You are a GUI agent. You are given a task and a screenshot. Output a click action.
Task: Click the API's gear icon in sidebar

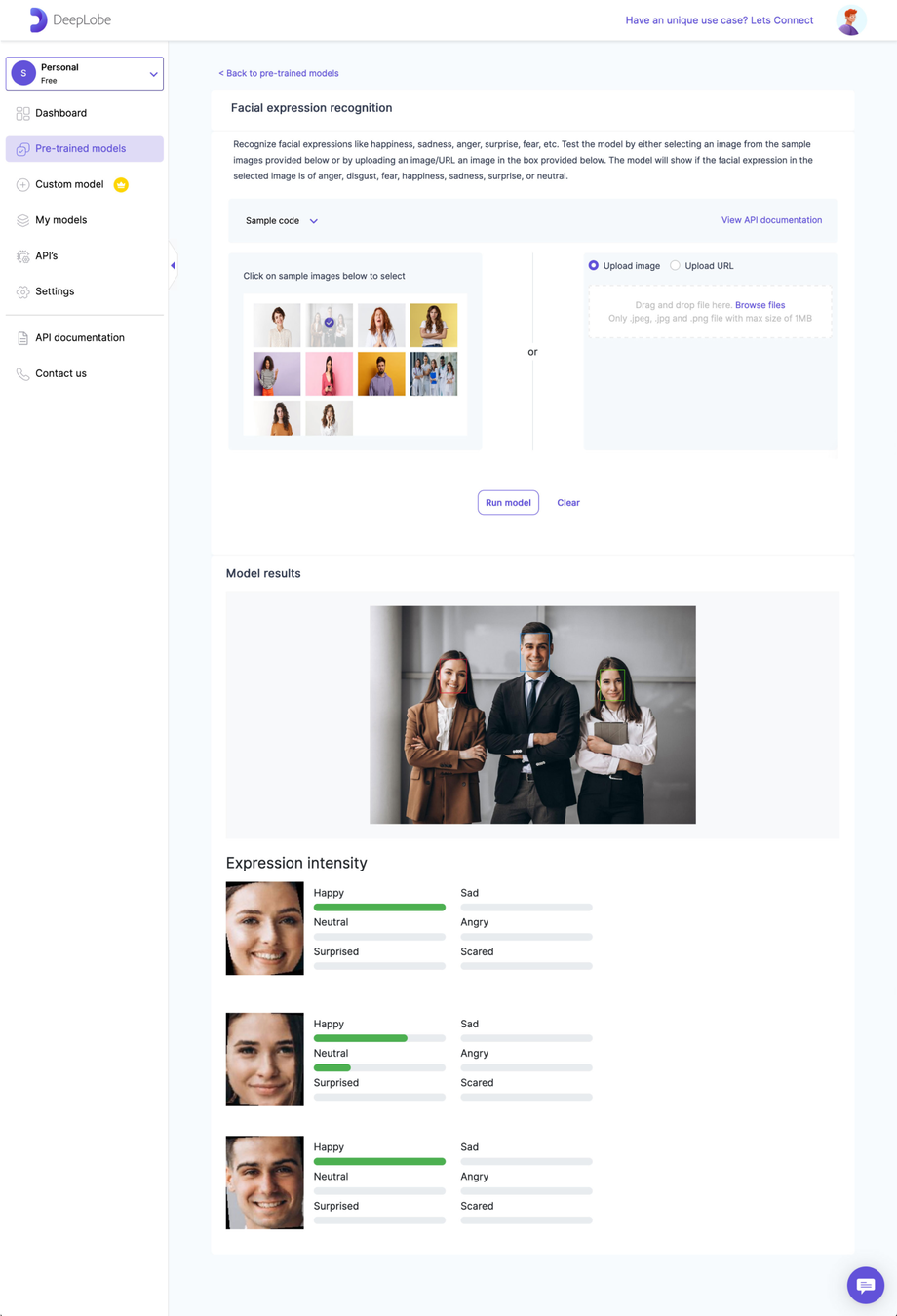[21, 255]
